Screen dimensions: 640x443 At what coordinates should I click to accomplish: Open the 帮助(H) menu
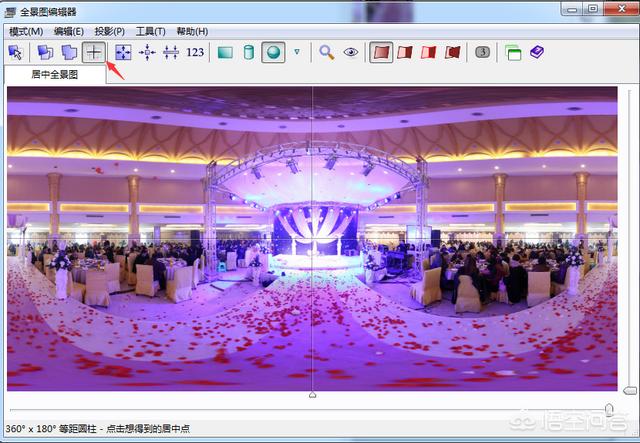[192, 31]
